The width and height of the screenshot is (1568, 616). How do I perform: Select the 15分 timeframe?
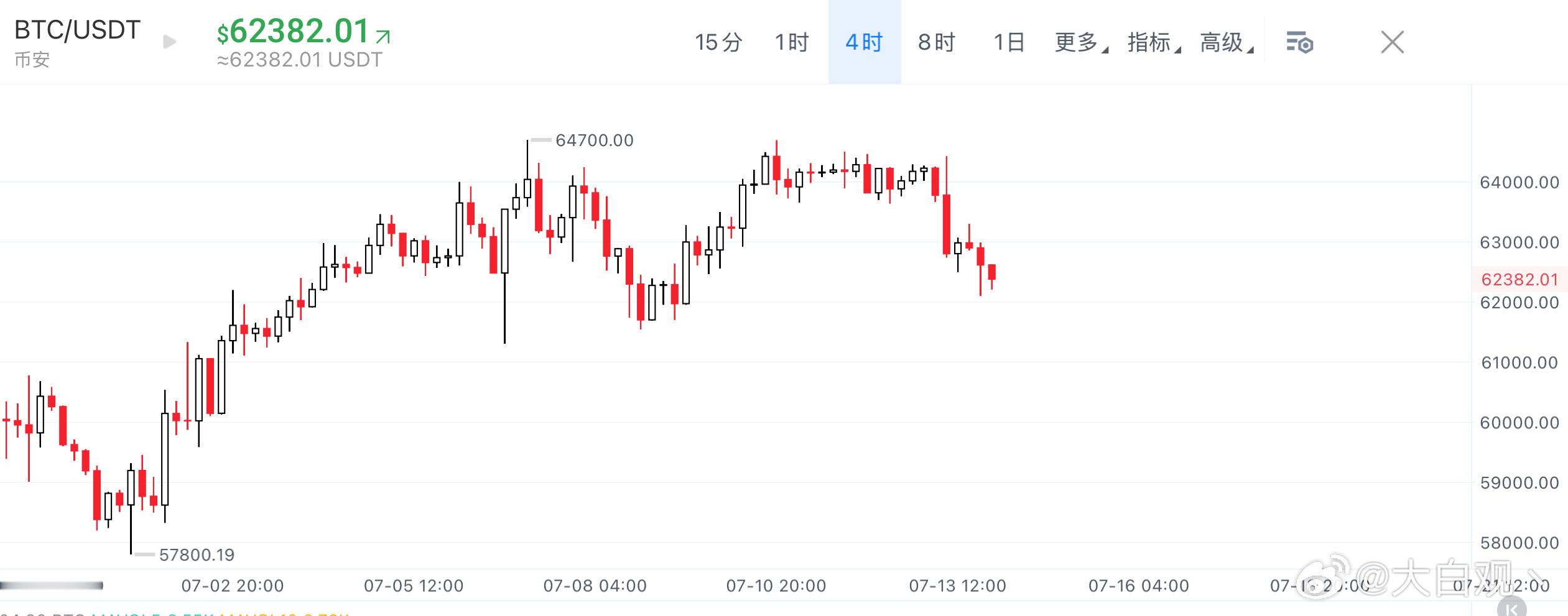pos(718,42)
